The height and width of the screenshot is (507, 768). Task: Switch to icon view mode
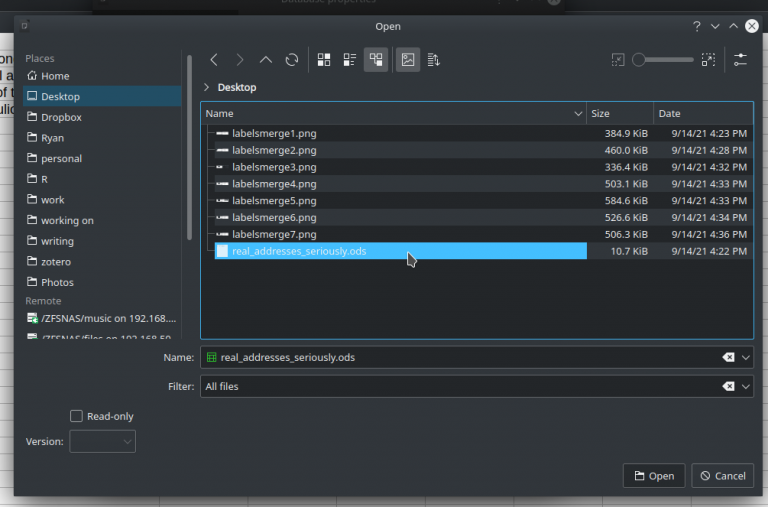pyautogui.click(x=324, y=60)
